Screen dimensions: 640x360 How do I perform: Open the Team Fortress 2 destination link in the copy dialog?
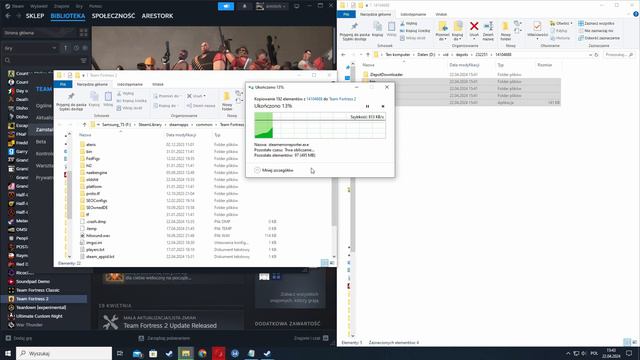(x=342, y=99)
